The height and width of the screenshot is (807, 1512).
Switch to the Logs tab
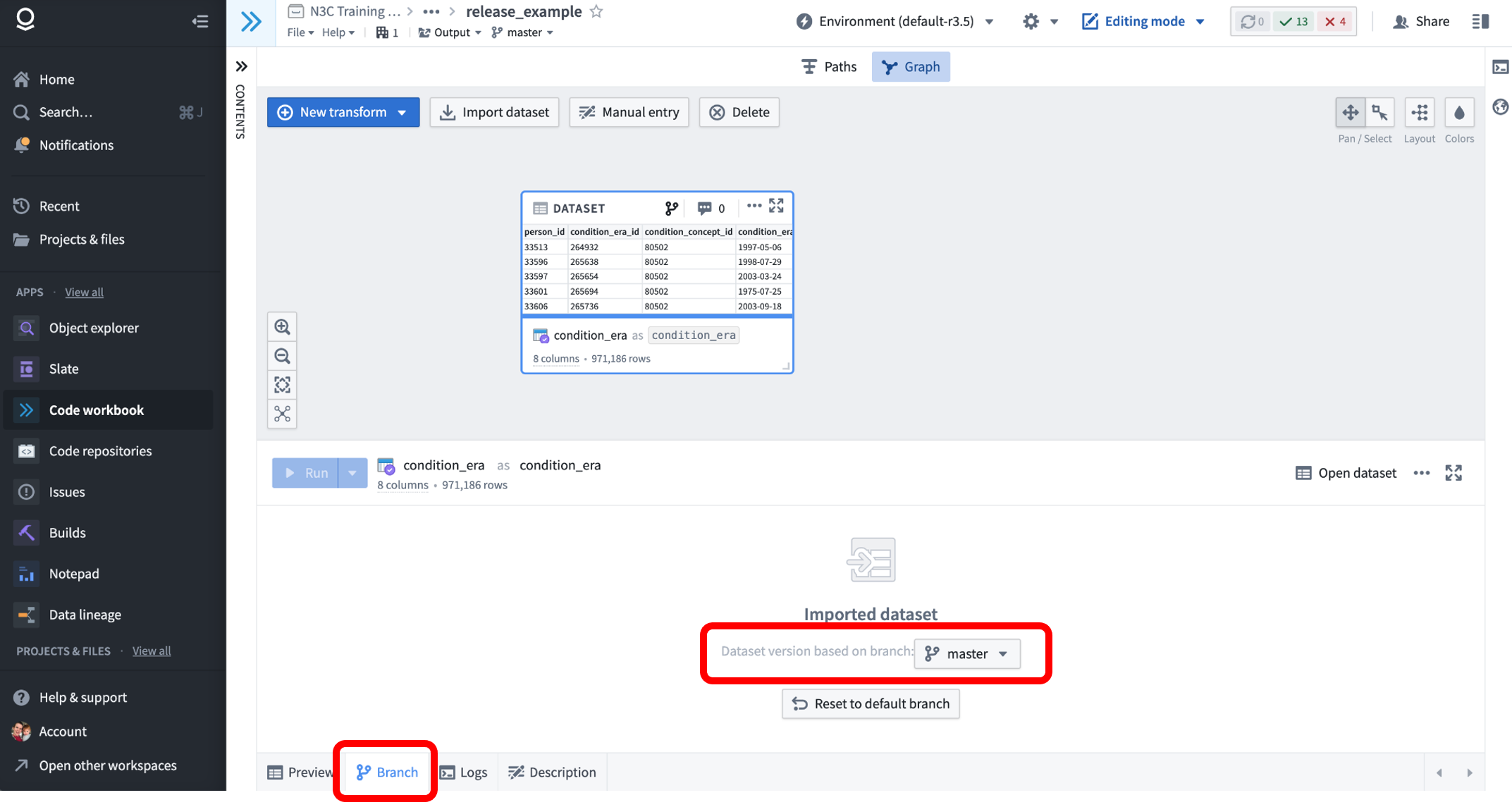tap(465, 772)
